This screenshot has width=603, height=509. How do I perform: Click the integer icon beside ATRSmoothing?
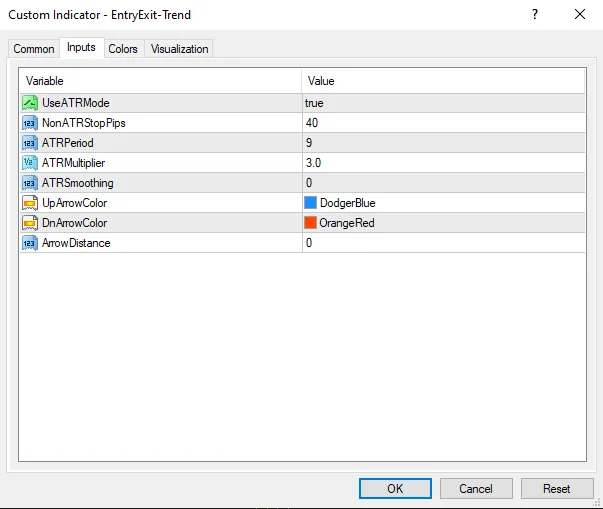tap(30, 183)
